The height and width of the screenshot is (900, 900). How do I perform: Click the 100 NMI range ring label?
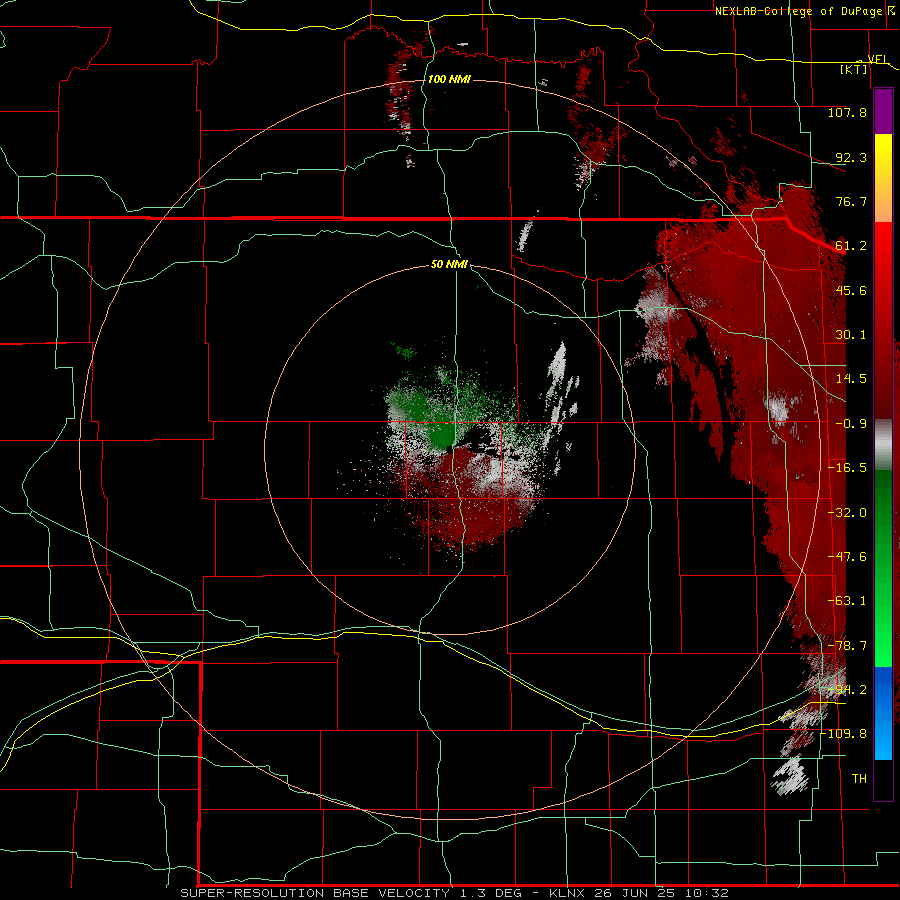point(449,79)
